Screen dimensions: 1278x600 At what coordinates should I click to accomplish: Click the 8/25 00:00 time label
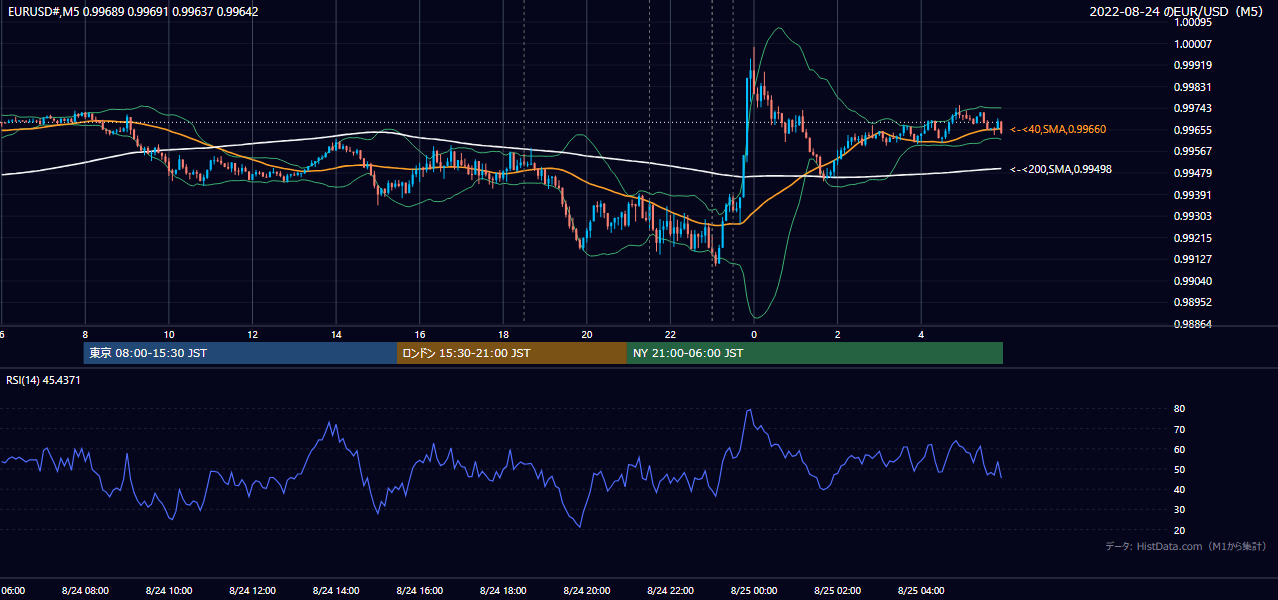pyautogui.click(x=754, y=591)
